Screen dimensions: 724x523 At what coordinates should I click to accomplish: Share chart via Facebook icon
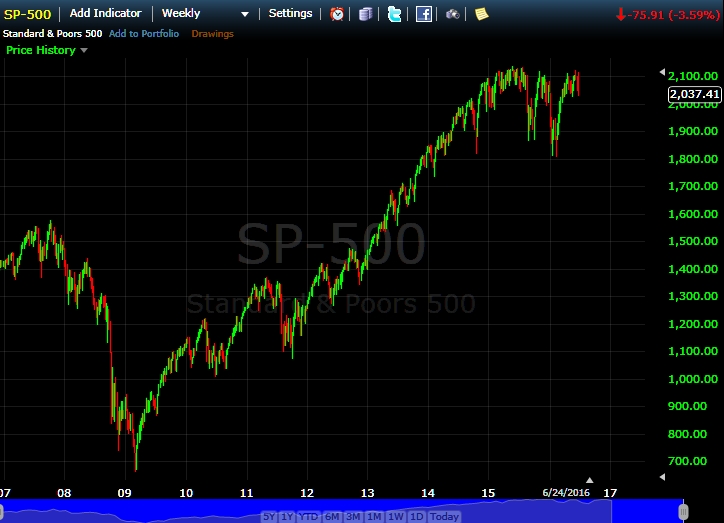coord(424,14)
